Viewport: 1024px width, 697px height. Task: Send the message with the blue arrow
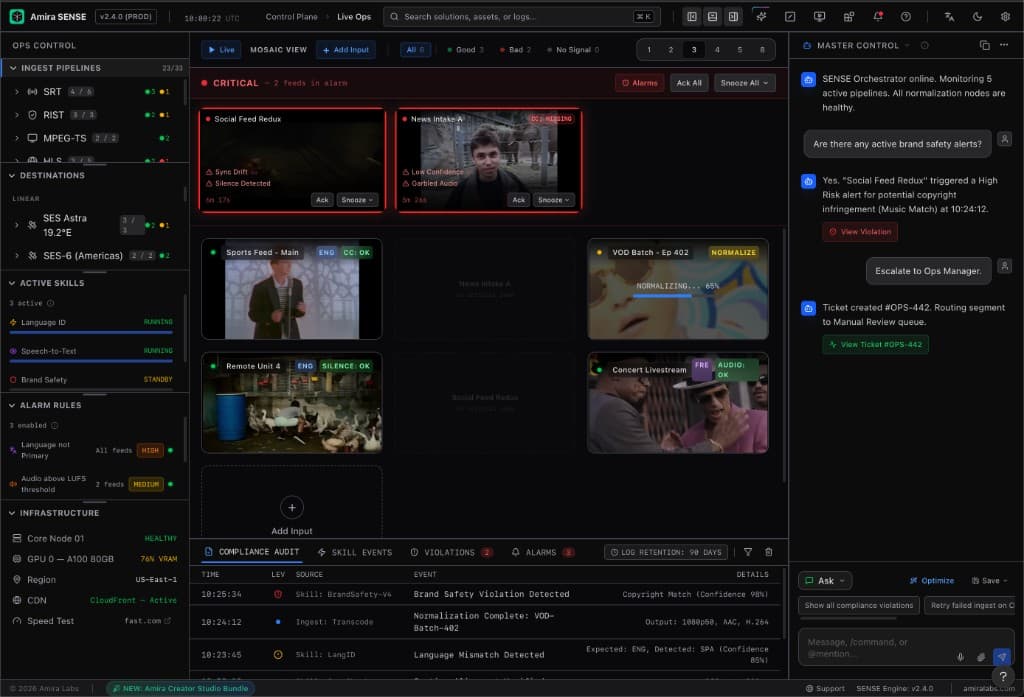pyautogui.click(x=1001, y=656)
